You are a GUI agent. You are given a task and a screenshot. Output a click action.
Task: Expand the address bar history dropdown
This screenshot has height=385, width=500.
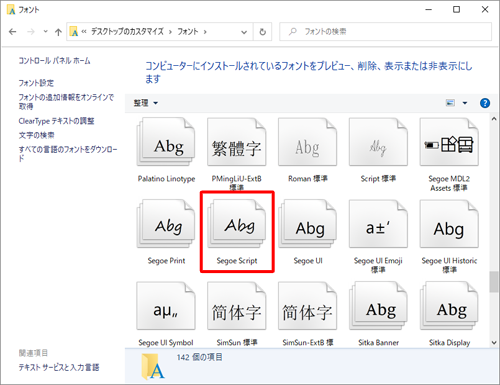coord(244,32)
